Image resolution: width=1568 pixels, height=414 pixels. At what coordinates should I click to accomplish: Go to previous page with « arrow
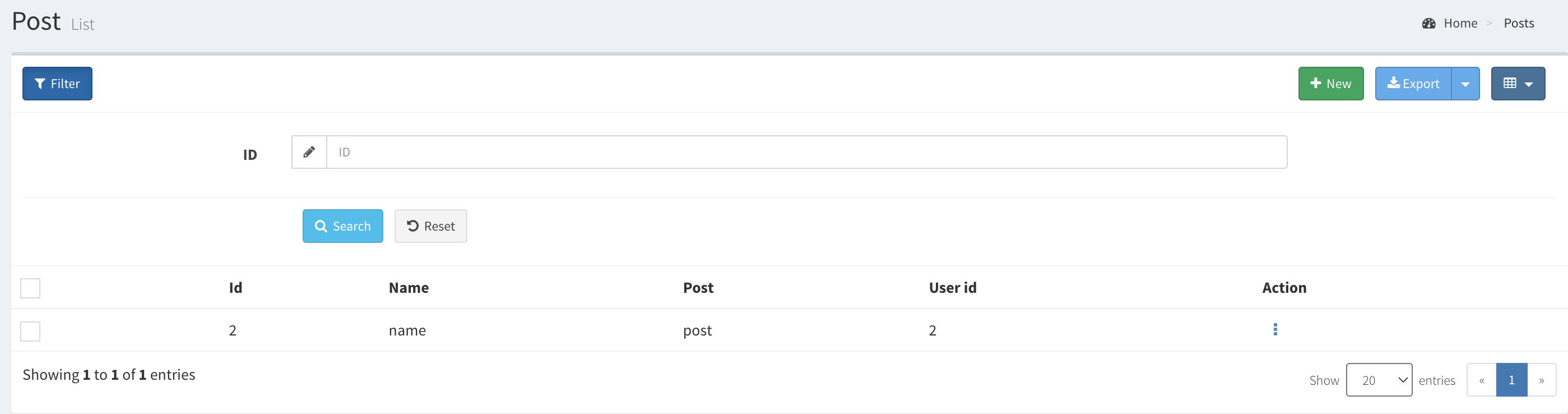tap(1482, 380)
